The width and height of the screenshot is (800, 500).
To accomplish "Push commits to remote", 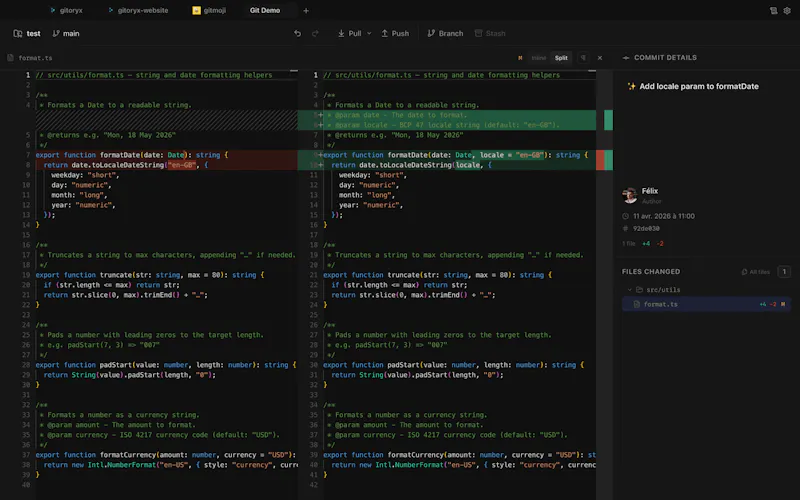I will click(x=395, y=34).
